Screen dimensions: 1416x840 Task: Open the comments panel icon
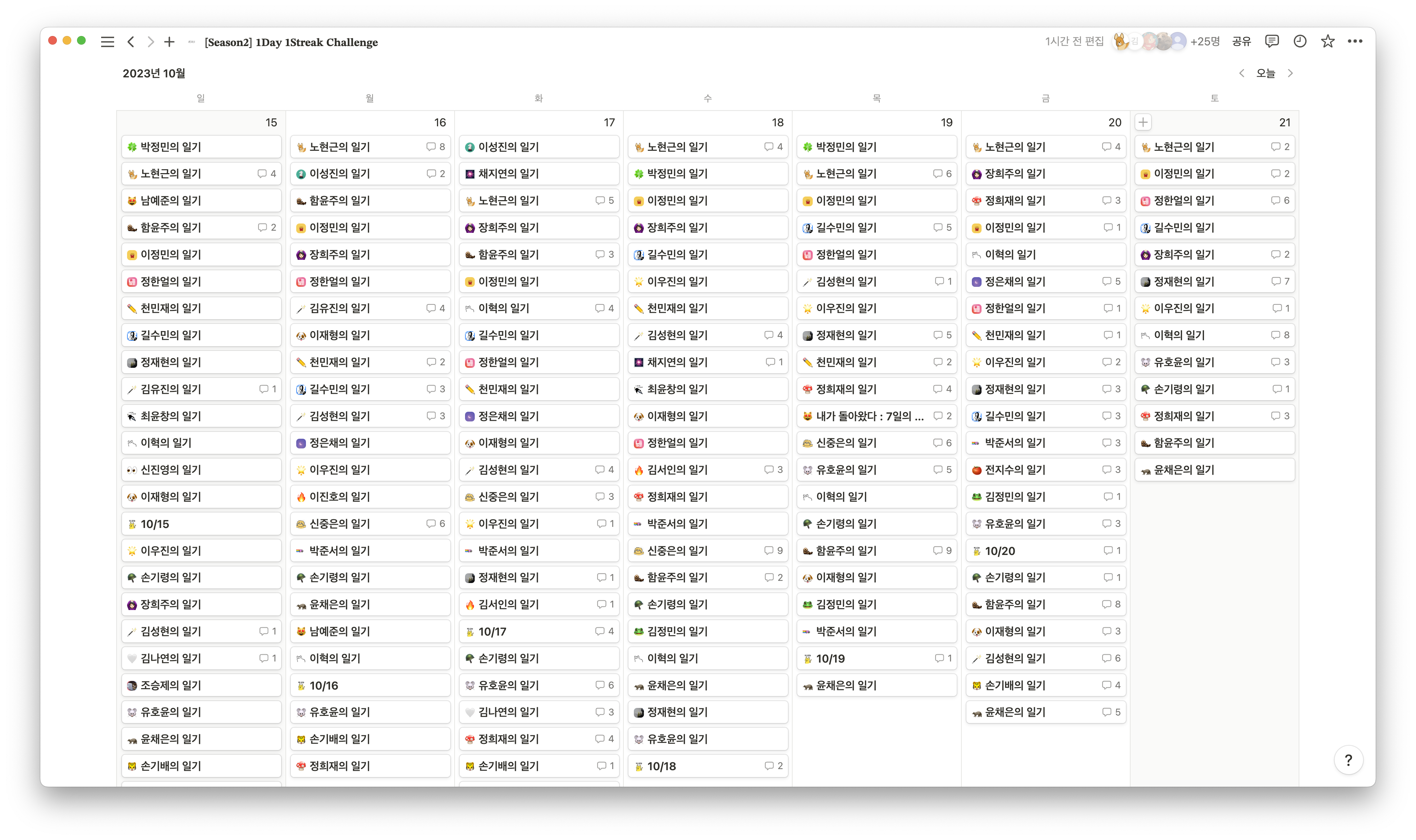pos(1272,41)
